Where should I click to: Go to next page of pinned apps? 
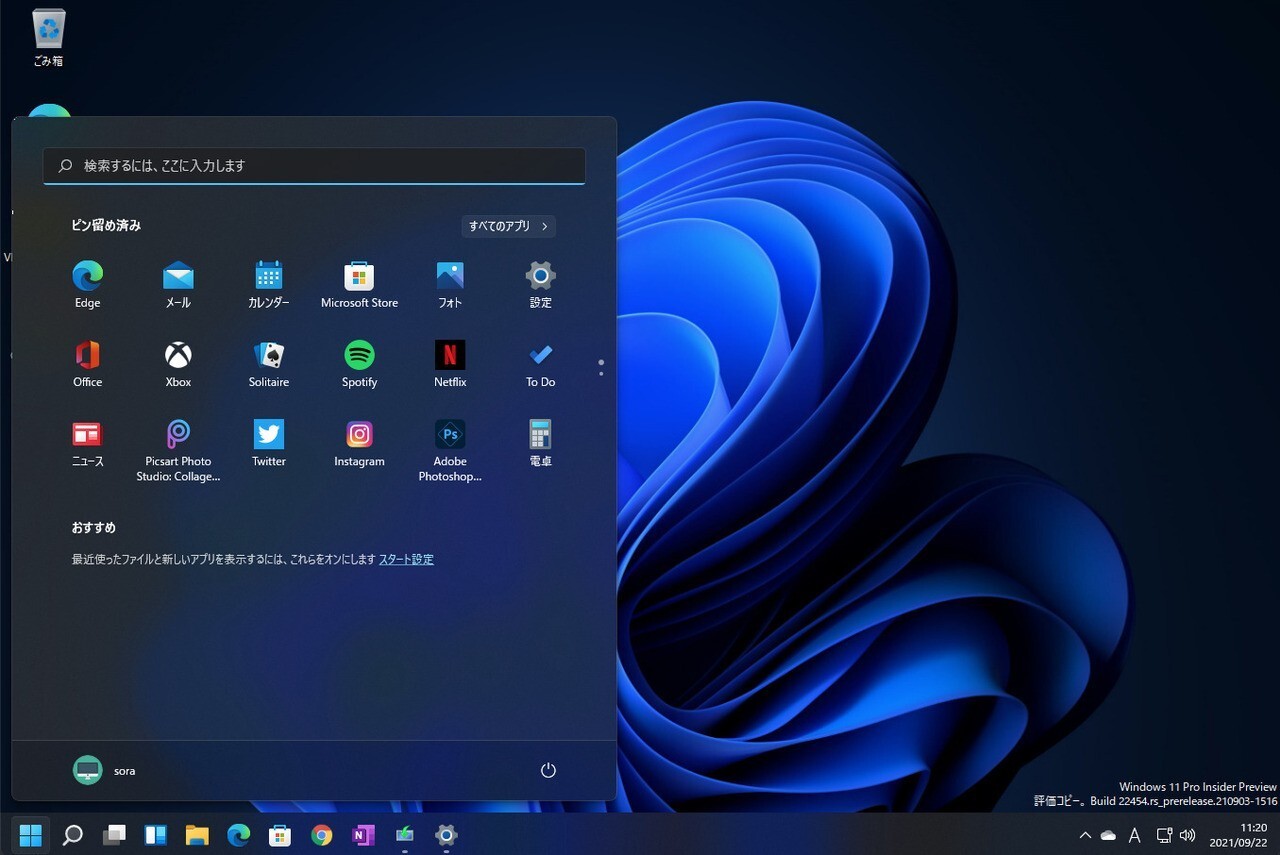click(x=601, y=374)
